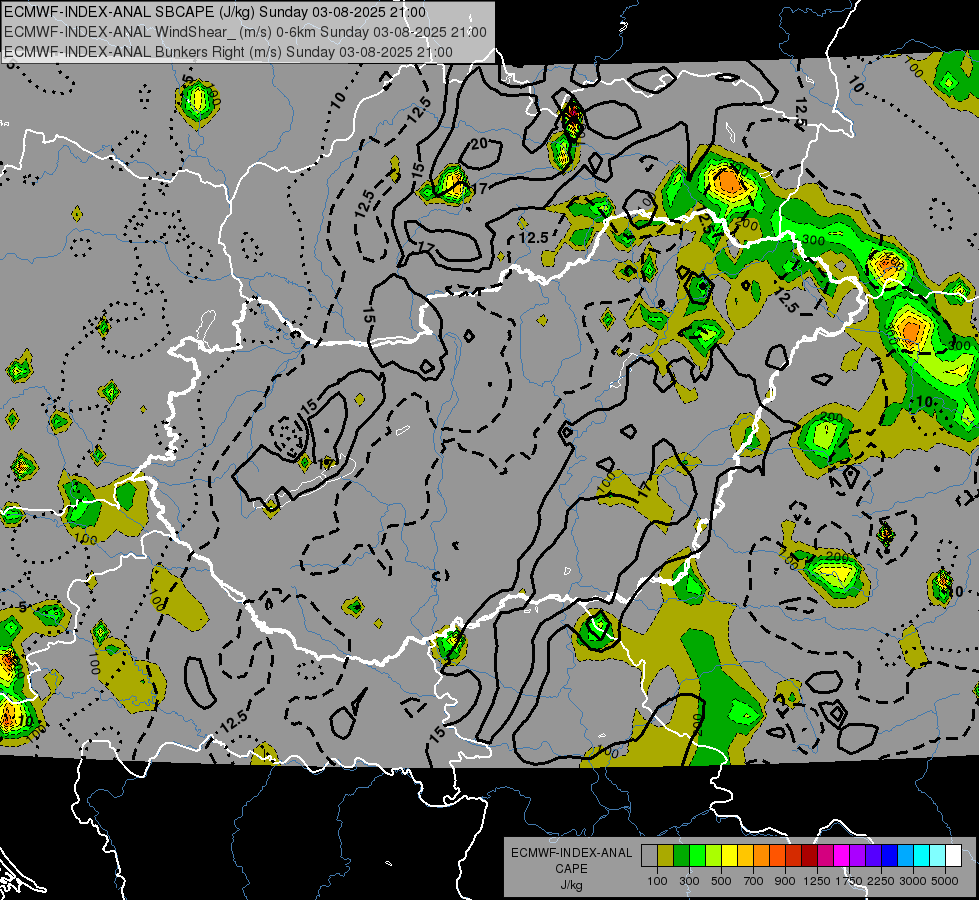This screenshot has height=900, width=979.
Task: Click the legend value 100
Action: pos(657,881)
